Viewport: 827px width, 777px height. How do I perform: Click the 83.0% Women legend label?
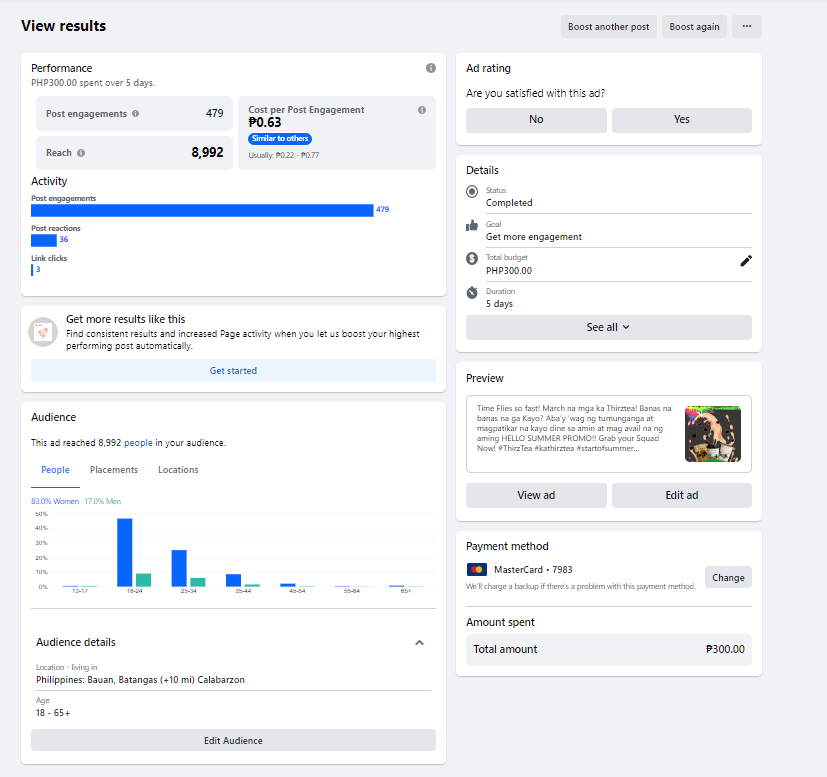tap(55, 501)
